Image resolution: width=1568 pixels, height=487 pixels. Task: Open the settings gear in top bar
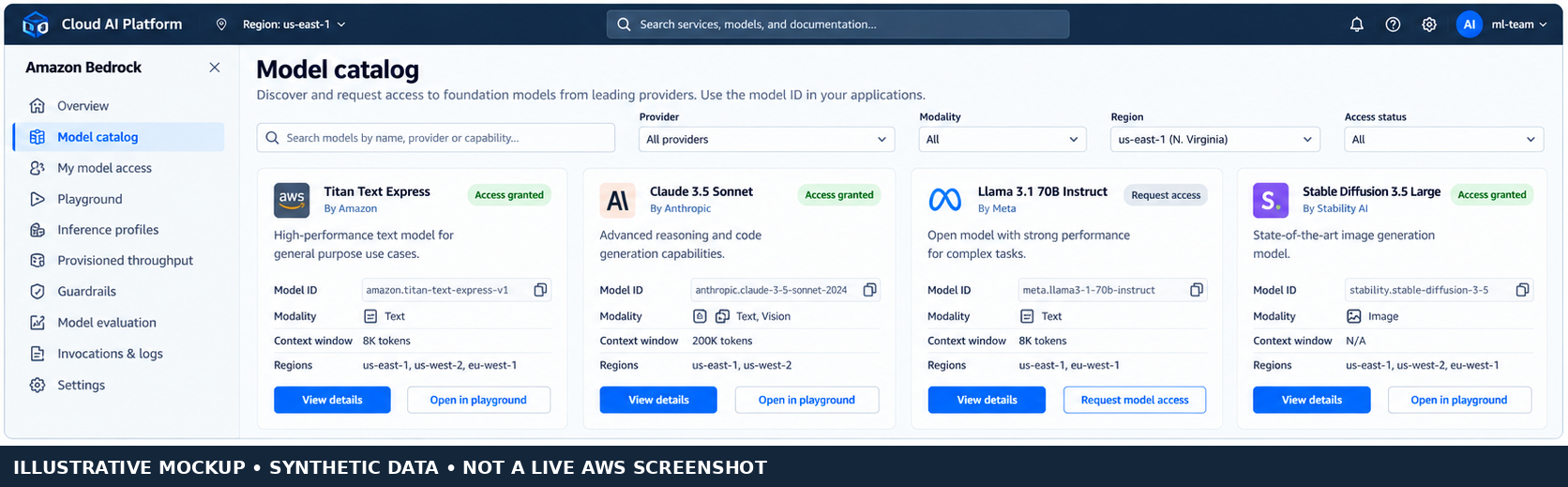coord(1429,24)
